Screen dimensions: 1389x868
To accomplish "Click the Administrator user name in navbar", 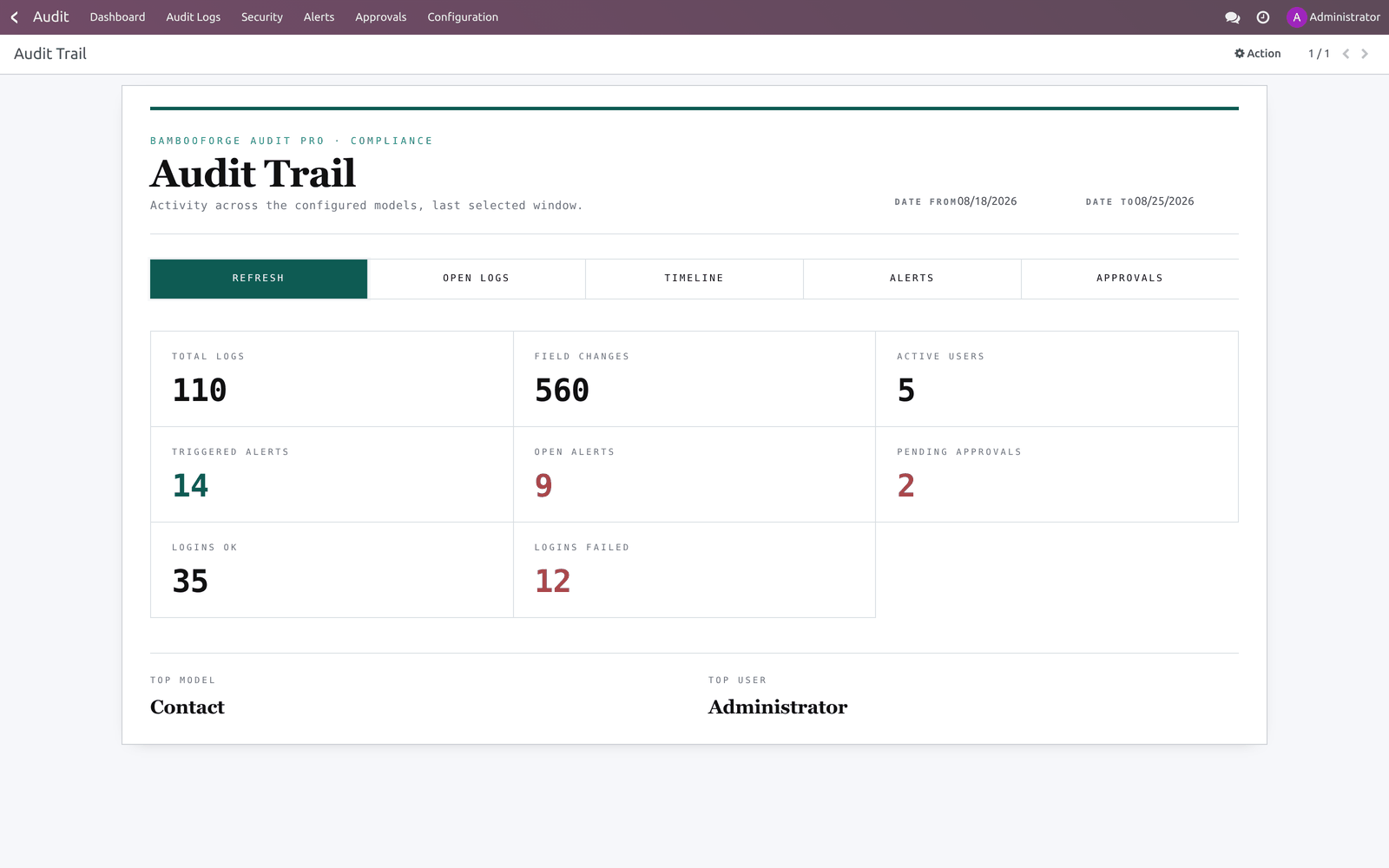I will coord(1345,17).
